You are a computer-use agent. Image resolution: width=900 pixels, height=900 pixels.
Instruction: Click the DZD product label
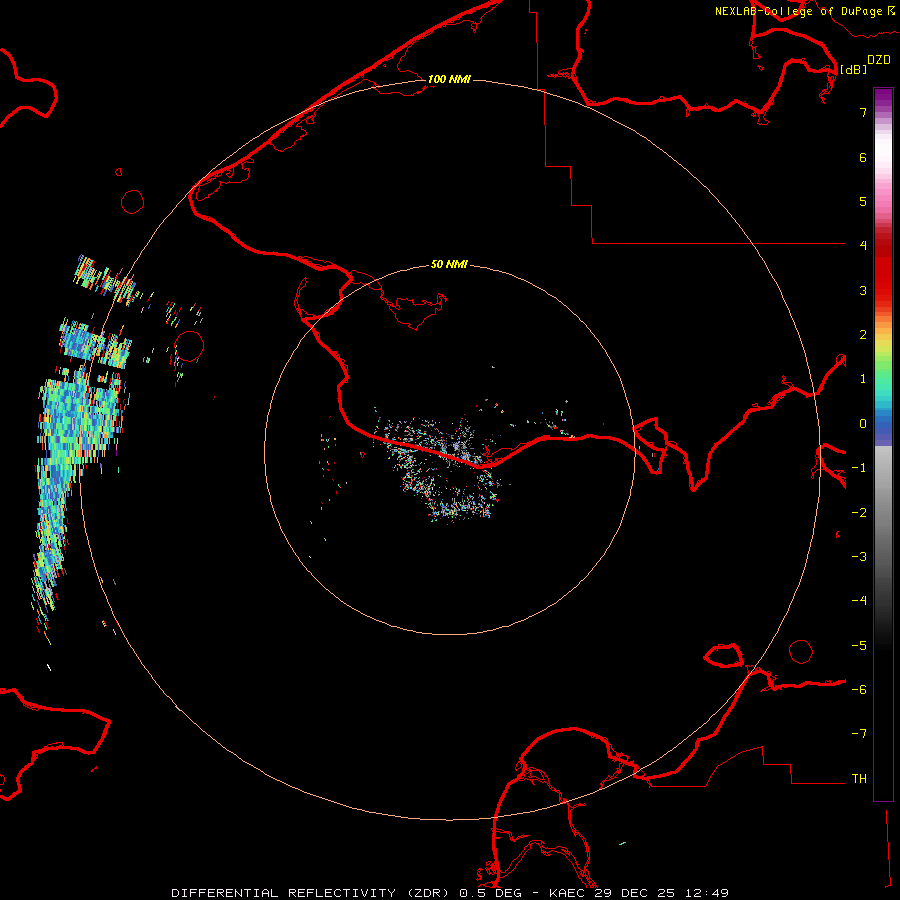click(x=879, y=60)
